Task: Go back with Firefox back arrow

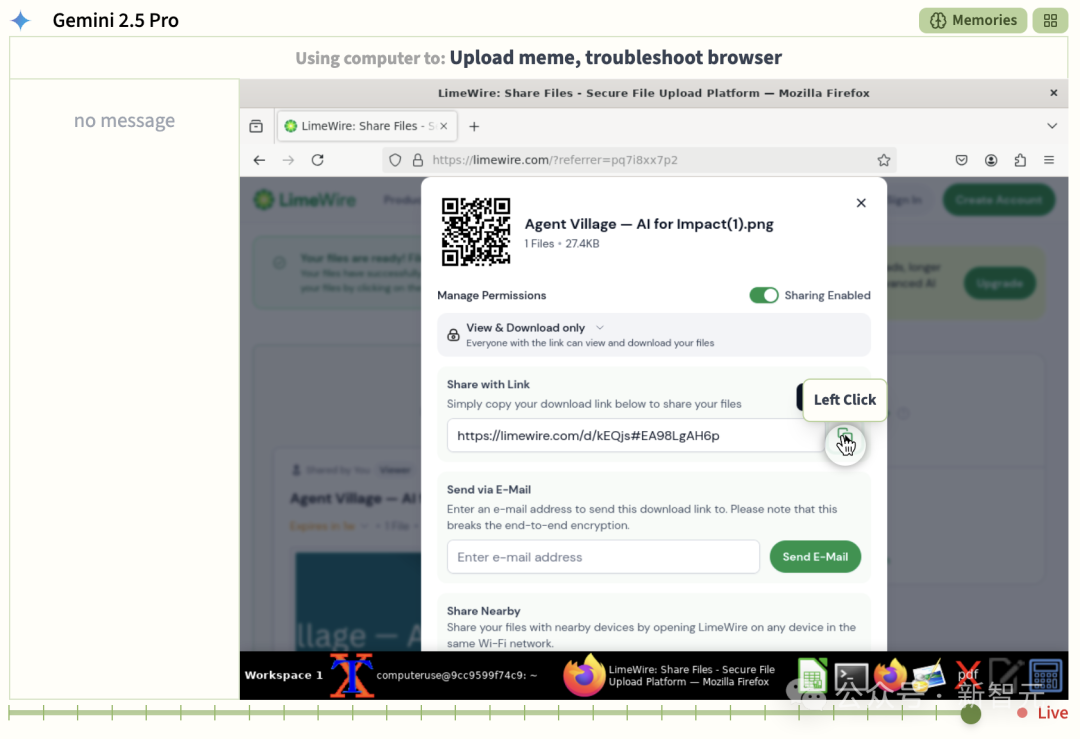Action: click(x=259, y=160)
